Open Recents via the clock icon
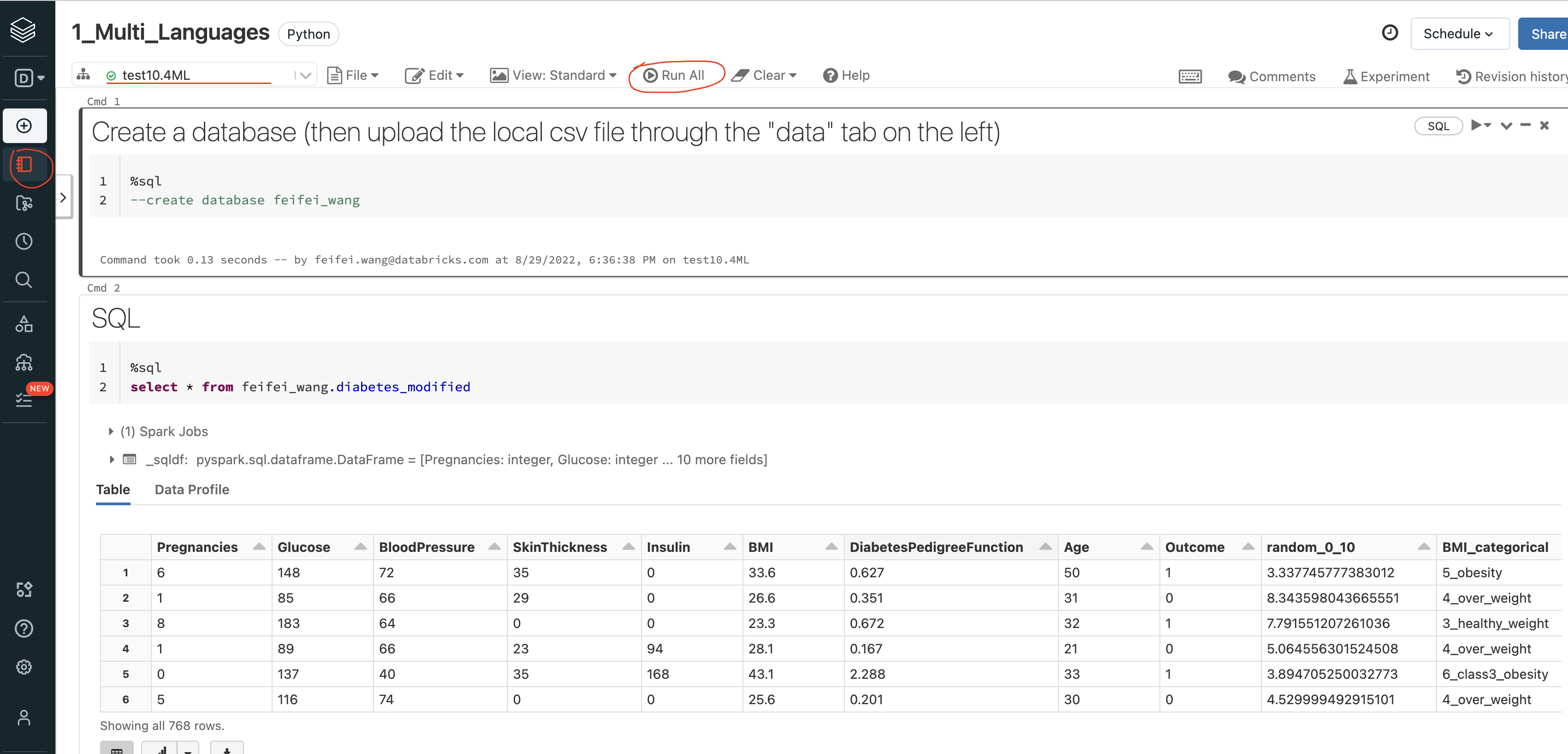1568x754 pixels. 24,240
